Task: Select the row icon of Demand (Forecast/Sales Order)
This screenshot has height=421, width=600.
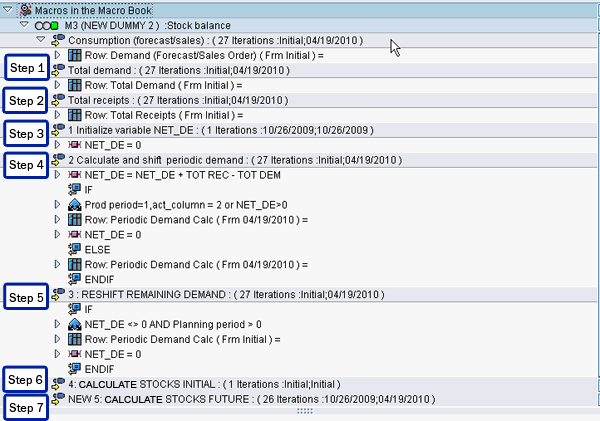Action: (75, 55)
